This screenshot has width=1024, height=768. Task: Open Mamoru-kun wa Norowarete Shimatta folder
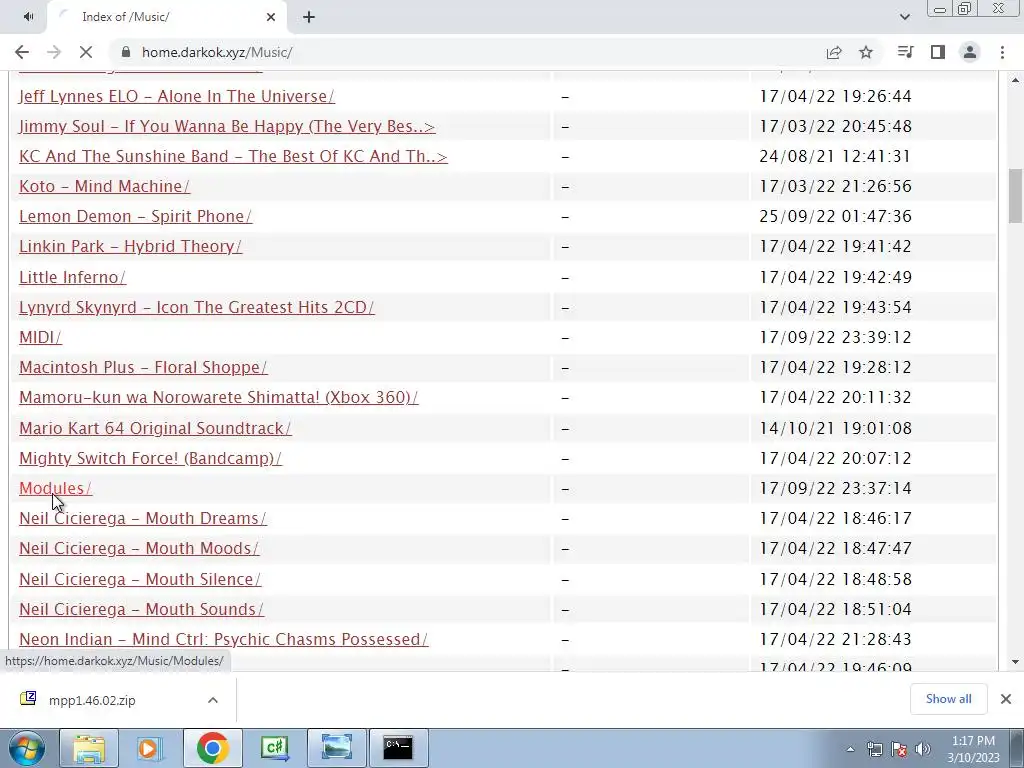[219, 397]
